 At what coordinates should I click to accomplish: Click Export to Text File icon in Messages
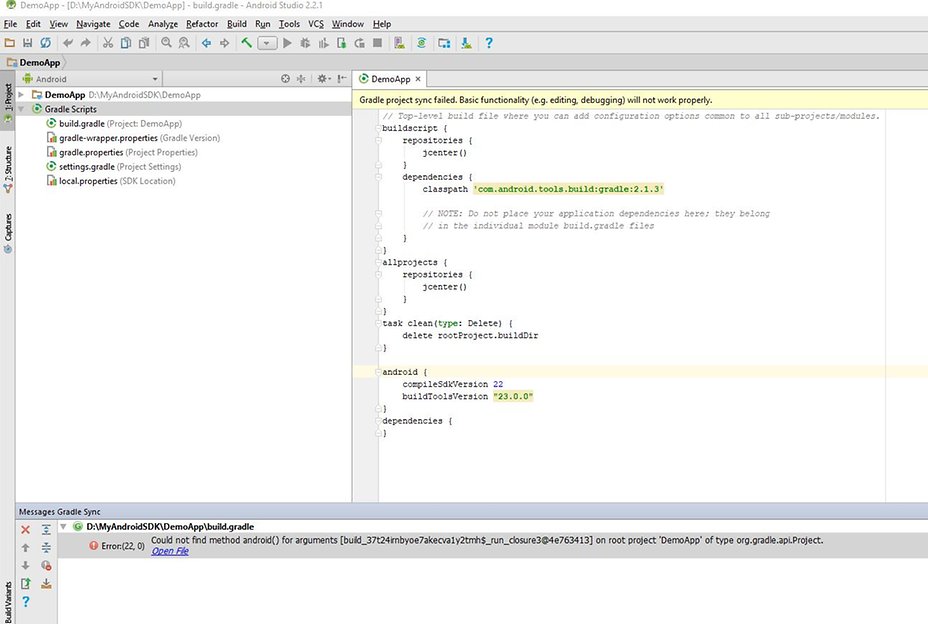tap(25, 584)
